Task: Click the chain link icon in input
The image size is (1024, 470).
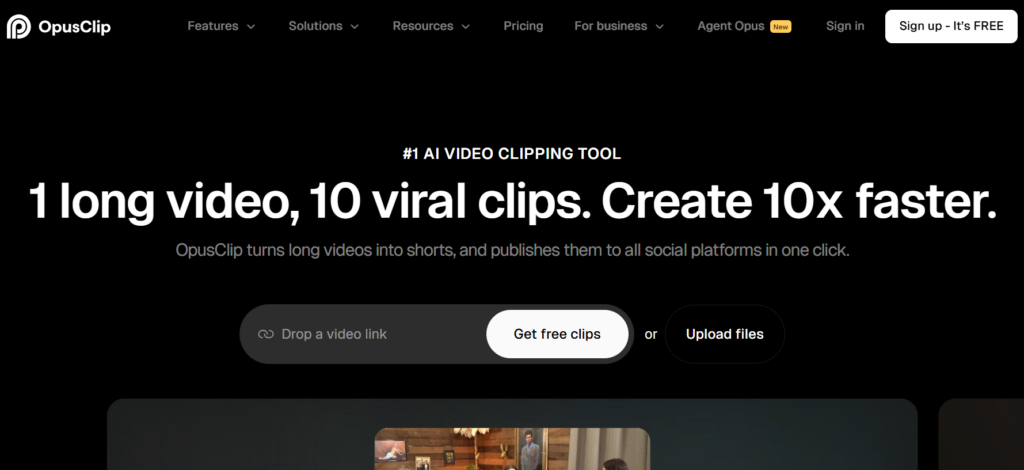Action: pyautogui.click(x=265, y=334)
